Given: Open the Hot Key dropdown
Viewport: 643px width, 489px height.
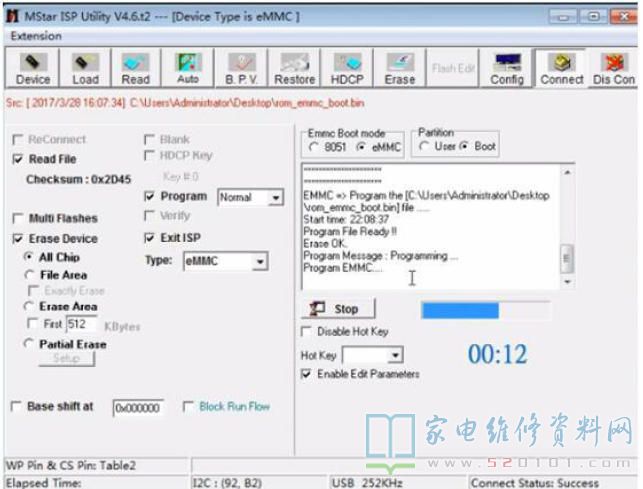Looking at the screenshot, I should coord(395,355).
